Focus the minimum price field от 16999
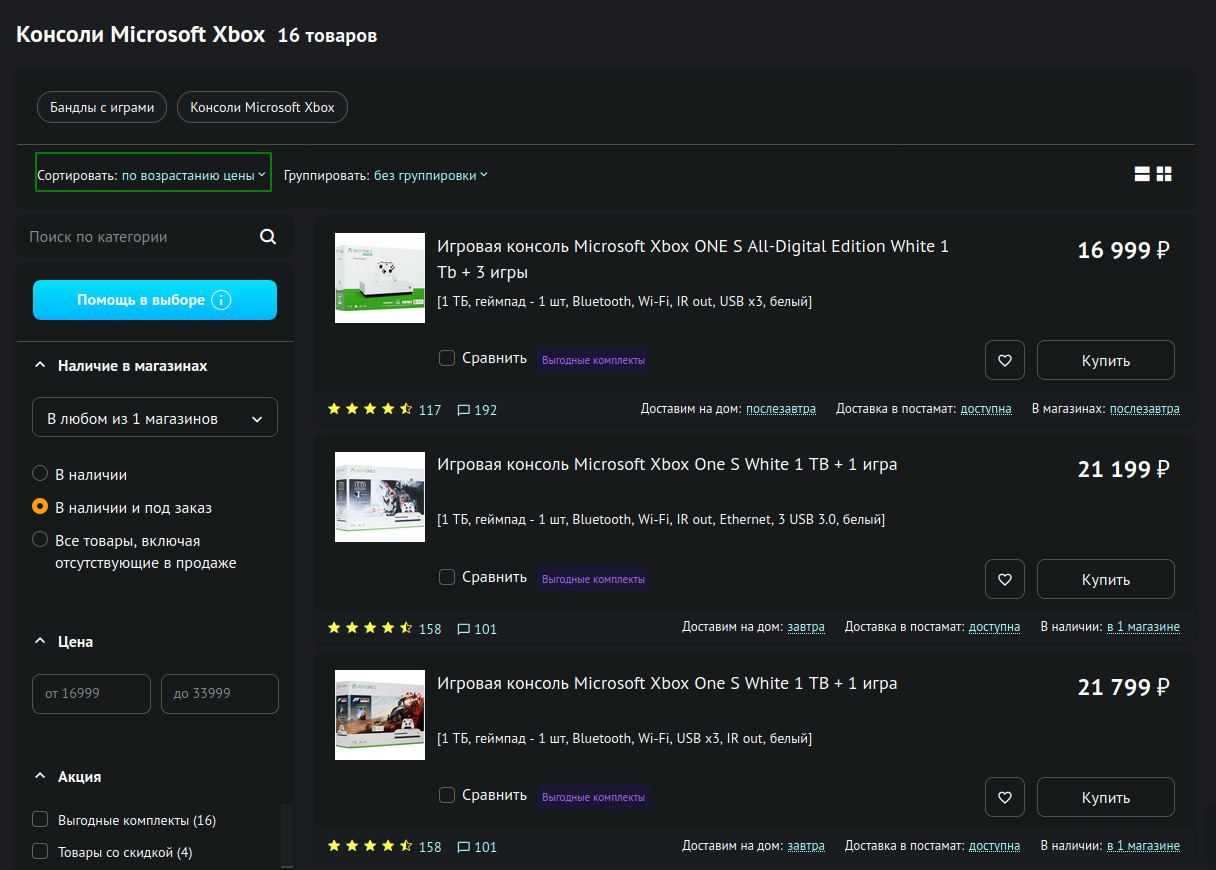The width and height of the screenshot is (1216, 870). click(91, 694)
